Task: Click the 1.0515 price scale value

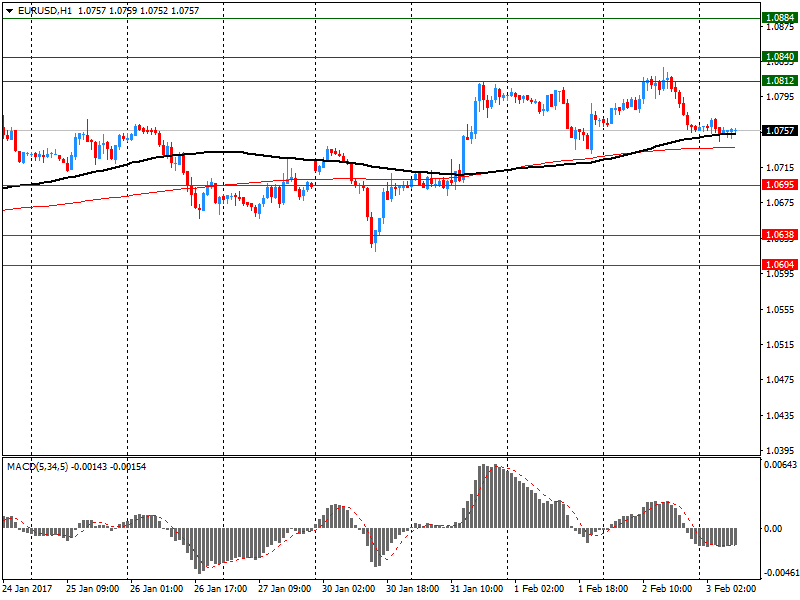Action: tap(780, 344)
